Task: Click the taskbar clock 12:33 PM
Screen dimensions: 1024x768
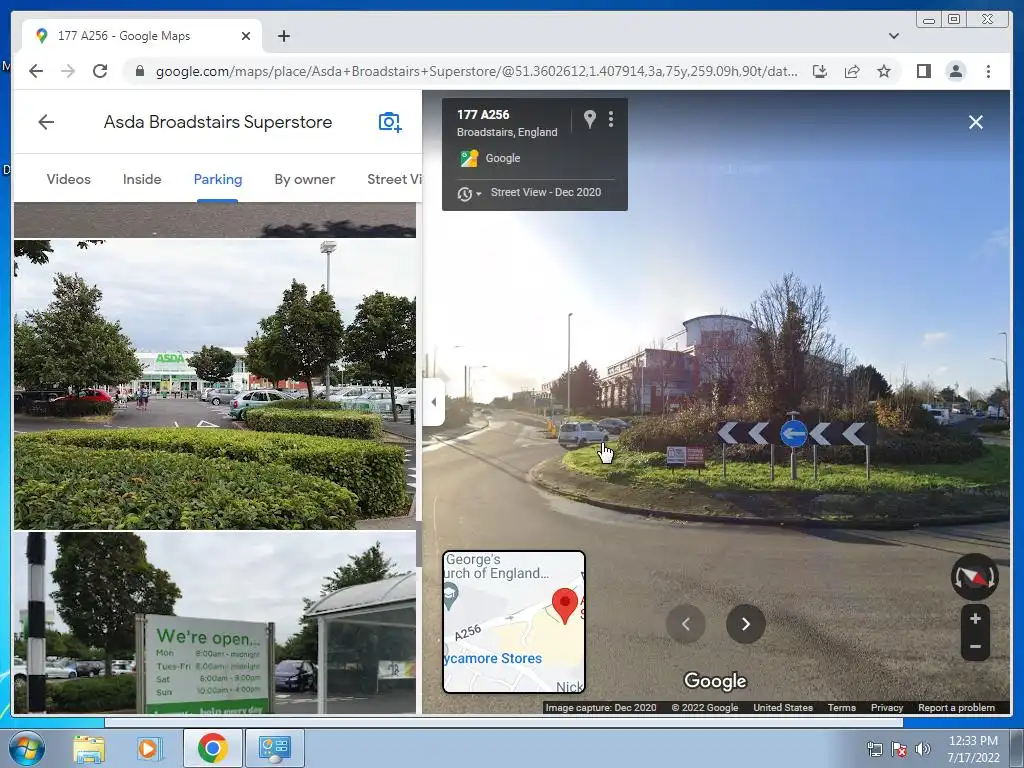Action: coord(973,741)
